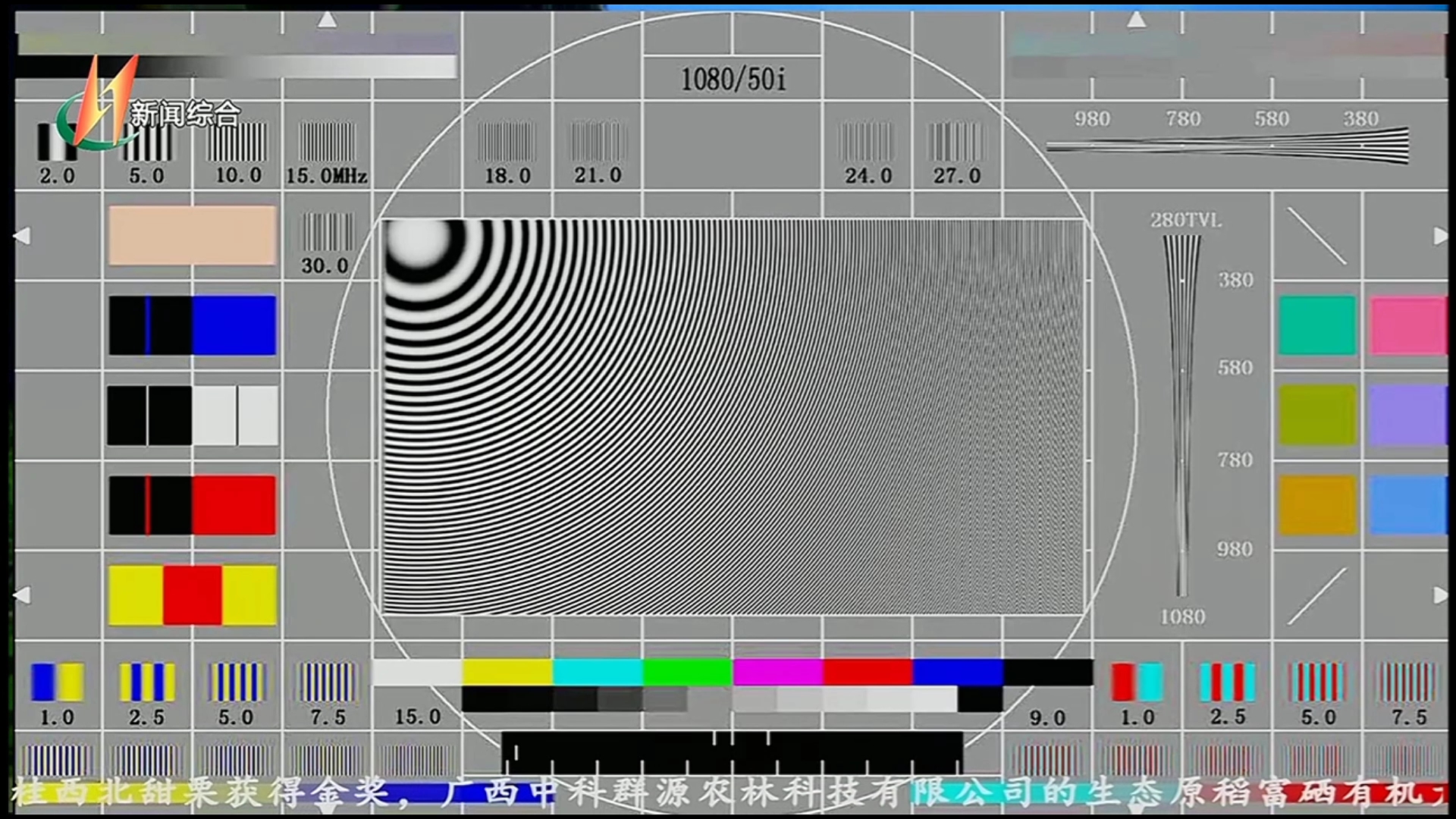The height and width of the screenshot is (819, 1456).
Task: Click the top-left white triangle marker
Action: click(x=327, y=19)
